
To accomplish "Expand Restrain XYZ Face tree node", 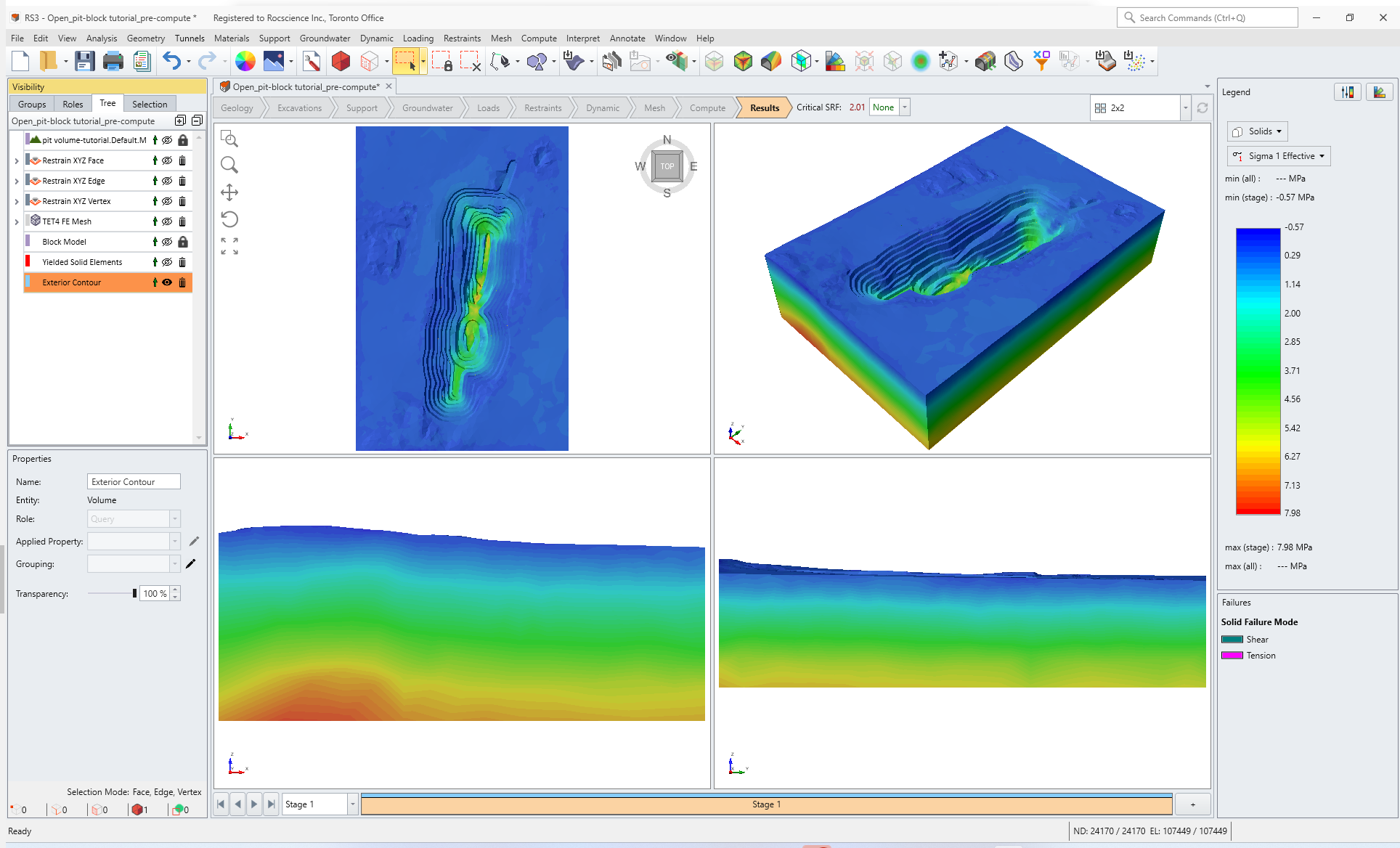I will click(x=17, y=160).
